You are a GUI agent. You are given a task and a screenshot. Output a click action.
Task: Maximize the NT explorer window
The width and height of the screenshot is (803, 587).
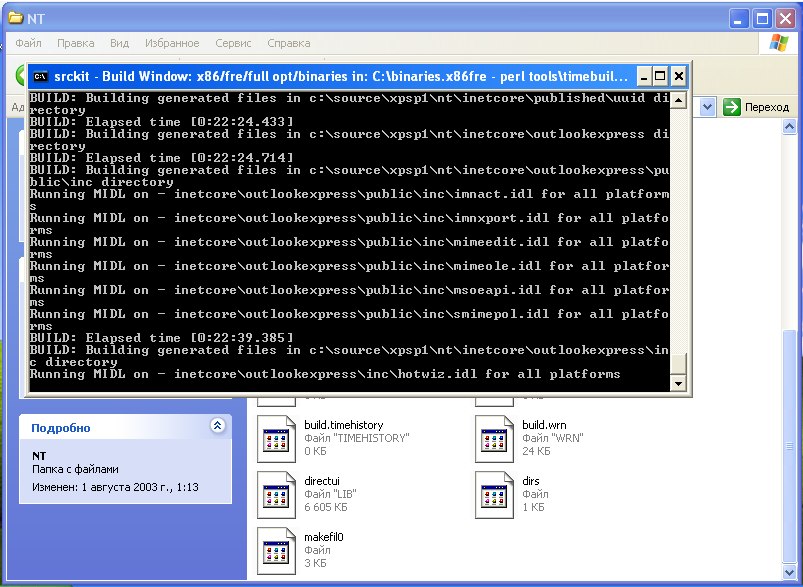click(x=762, y=19)
